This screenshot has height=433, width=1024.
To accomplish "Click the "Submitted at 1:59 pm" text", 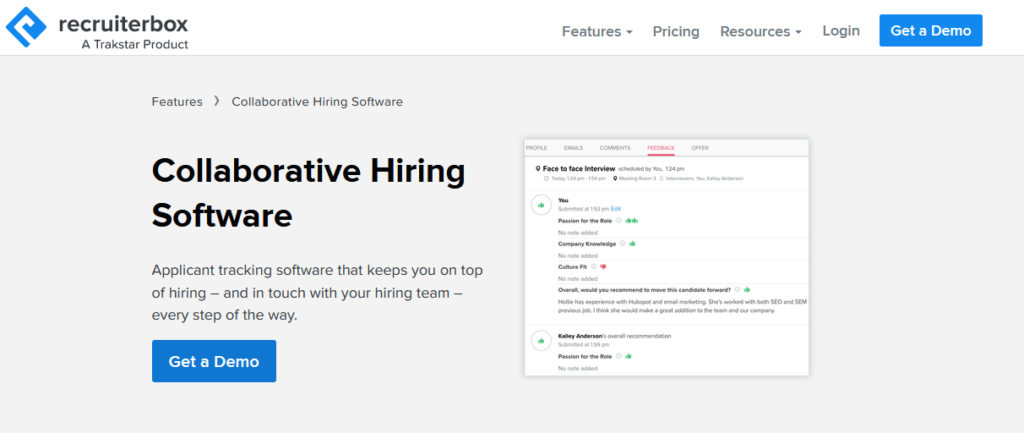I will [x=583, y=345].
